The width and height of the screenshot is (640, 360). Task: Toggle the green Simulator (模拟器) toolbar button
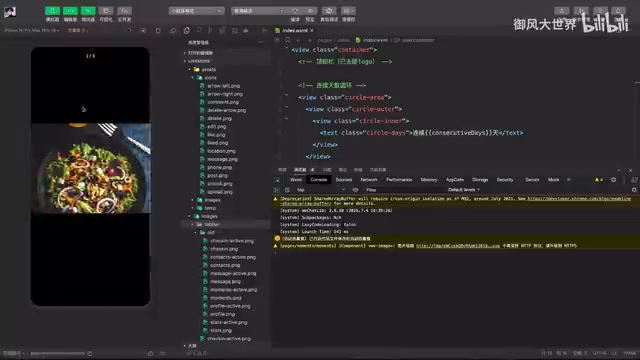(x=52, y=11)
